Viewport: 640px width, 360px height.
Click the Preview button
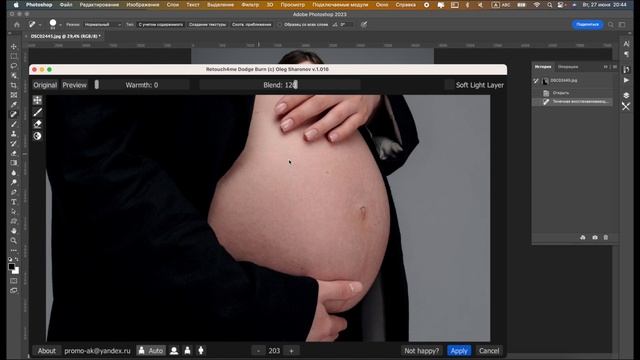point(75,85)
